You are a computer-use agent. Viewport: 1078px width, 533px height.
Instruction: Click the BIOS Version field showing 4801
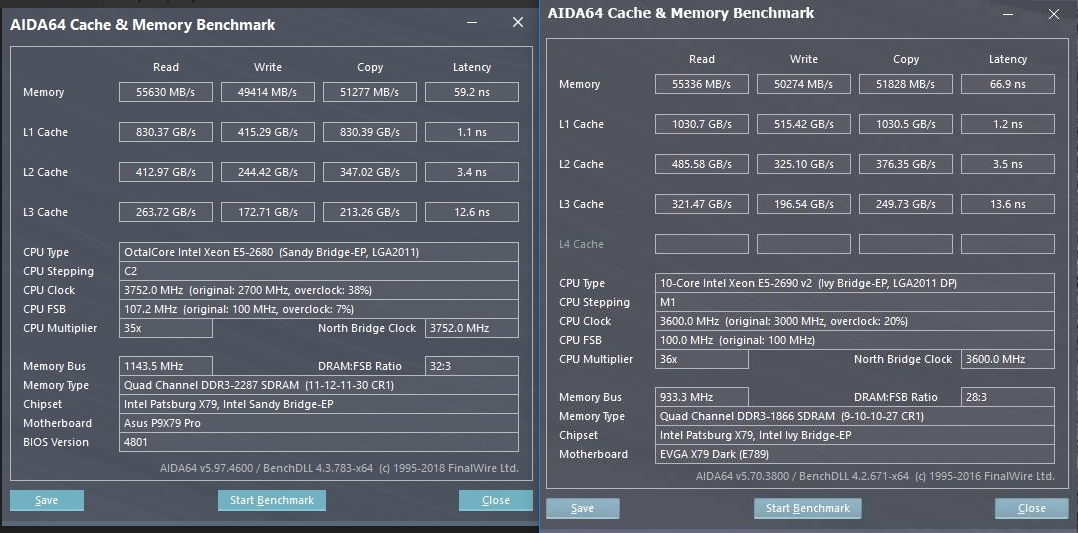tap(318, 442)
